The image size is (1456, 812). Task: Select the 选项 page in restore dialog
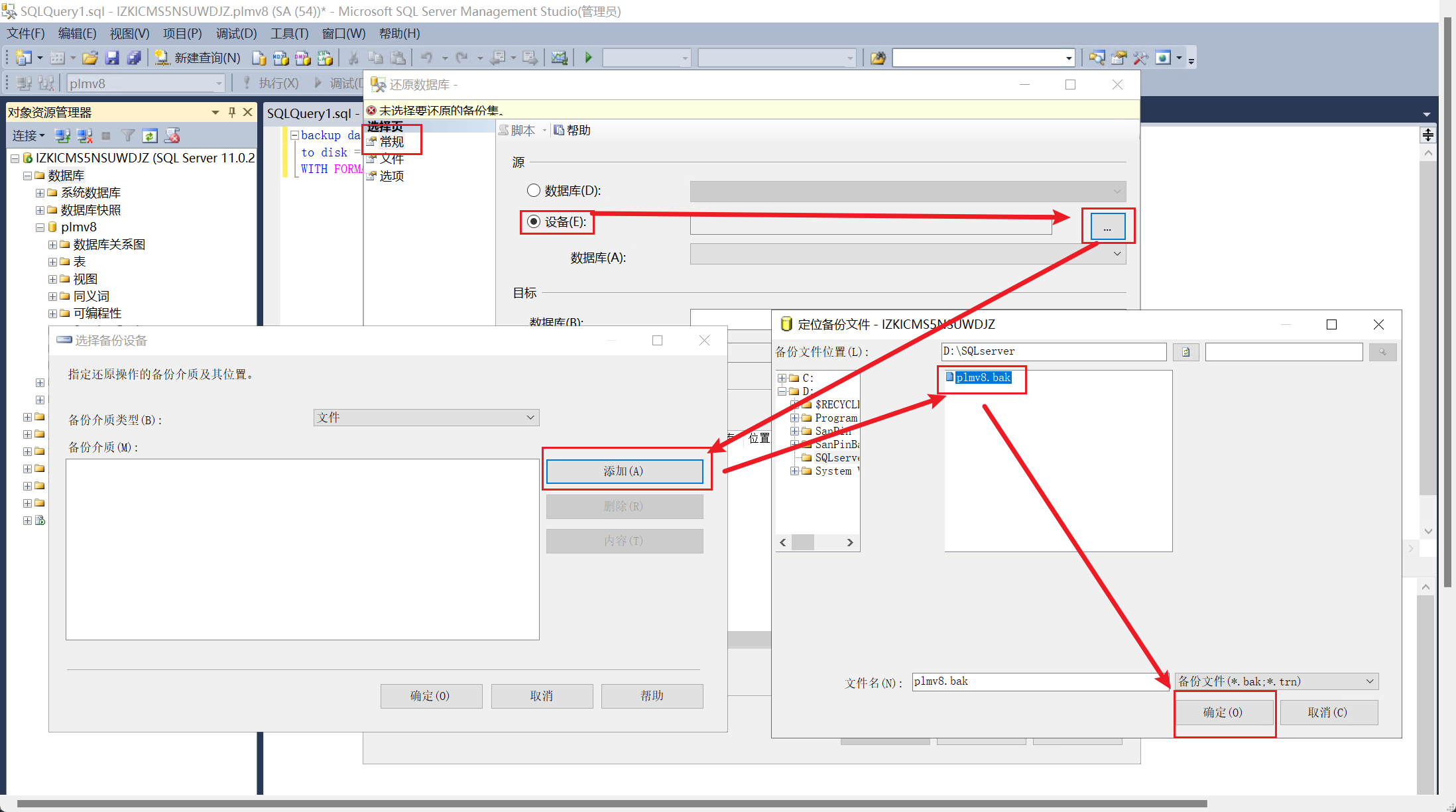[392, 176]
